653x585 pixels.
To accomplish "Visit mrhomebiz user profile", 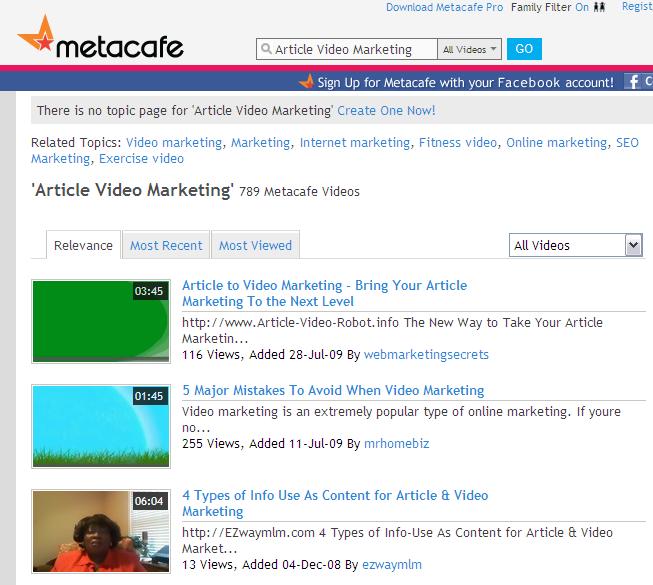I will point(396,443).
